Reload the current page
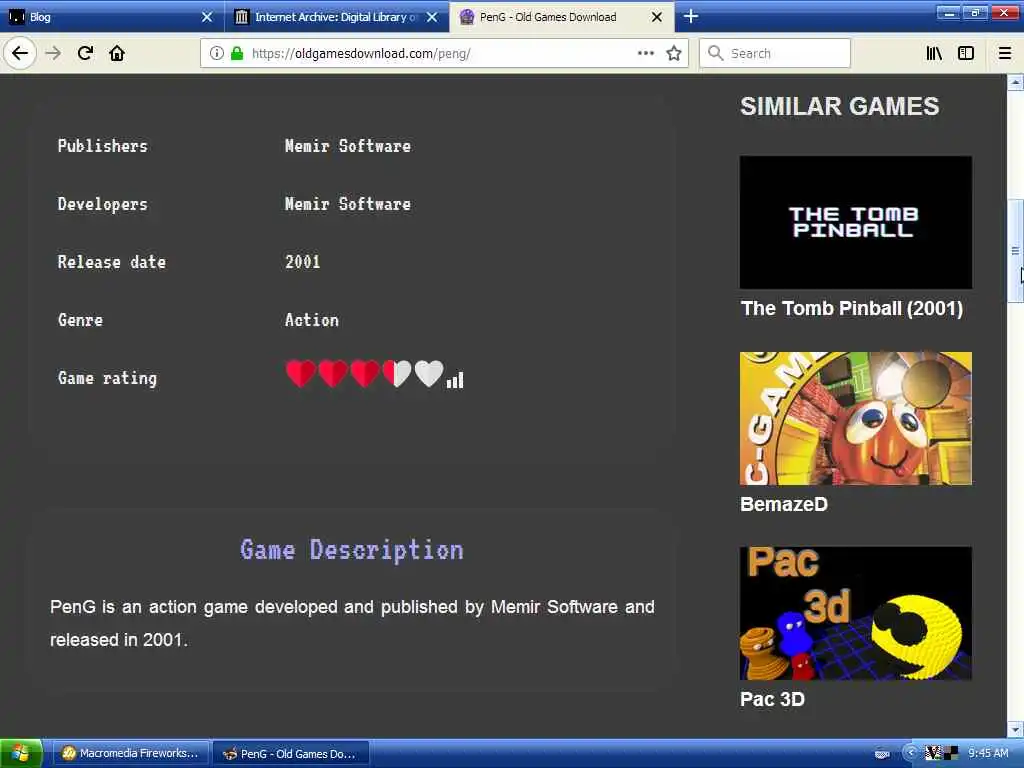This screenshot has width=1024, height=768. (86, 53)
